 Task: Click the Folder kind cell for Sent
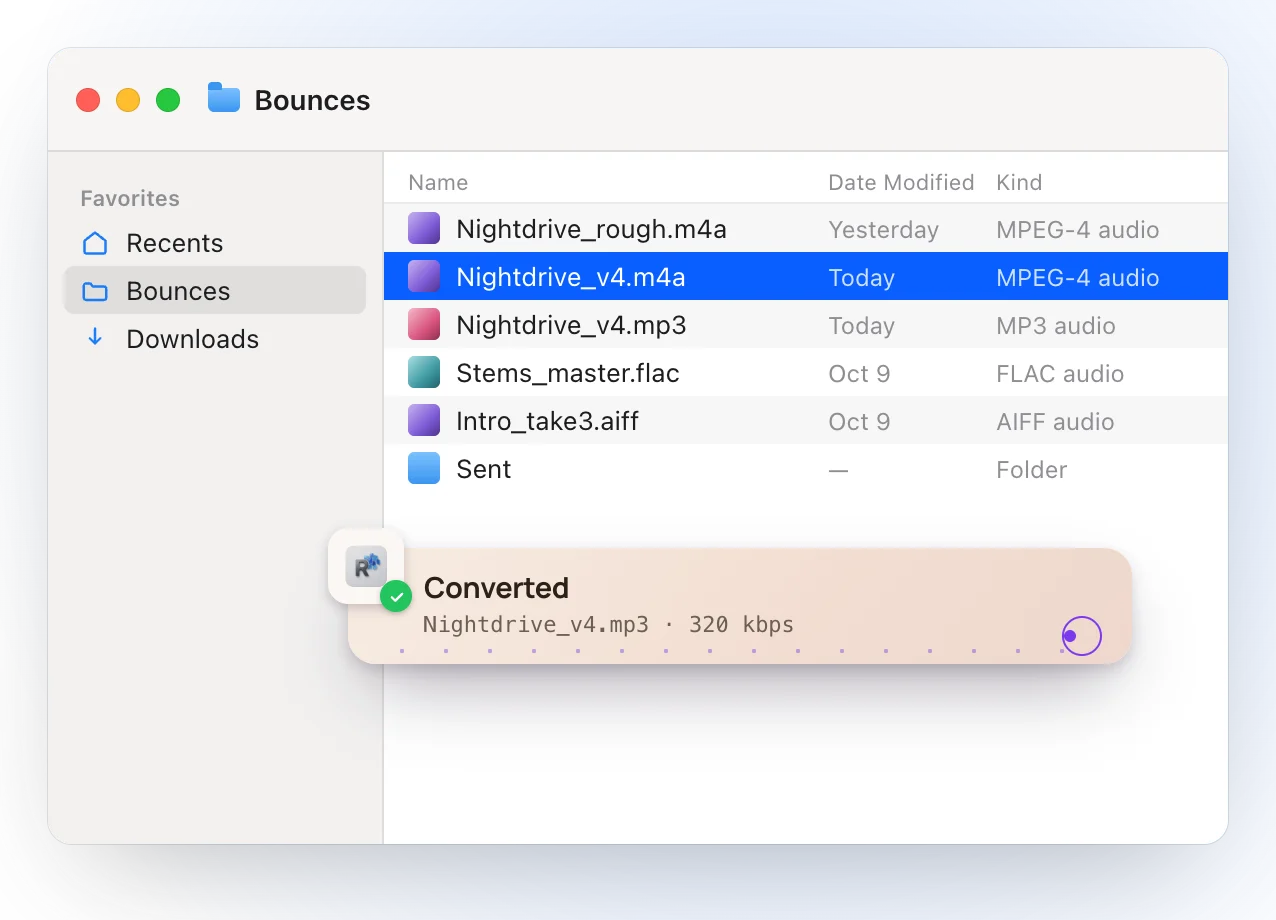(1032, 470)
